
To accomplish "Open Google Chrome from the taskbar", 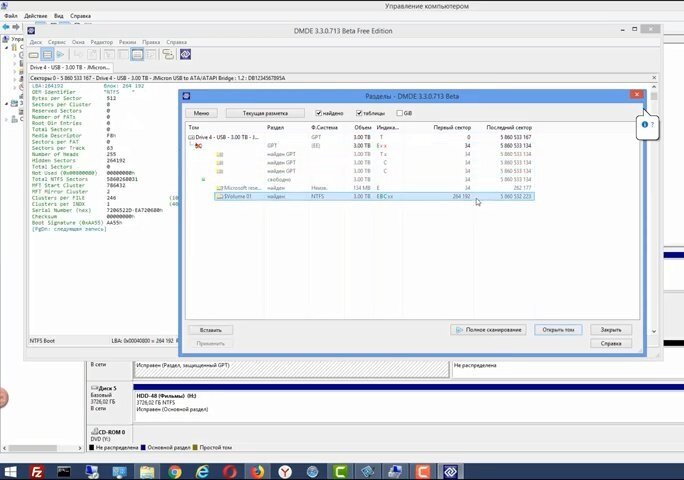I will point(175,472).
